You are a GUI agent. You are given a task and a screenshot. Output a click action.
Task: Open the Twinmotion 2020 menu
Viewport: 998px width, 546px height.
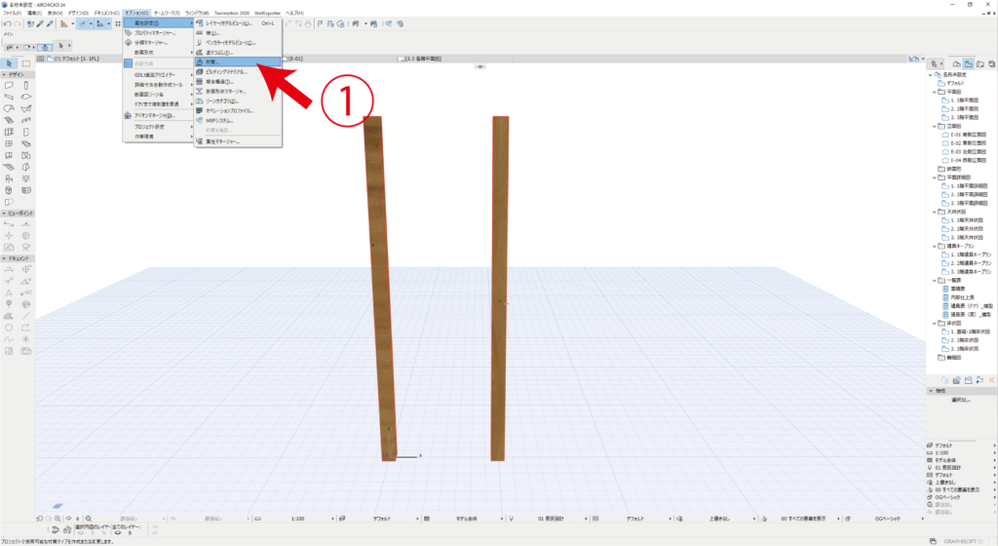click(232, 13)
